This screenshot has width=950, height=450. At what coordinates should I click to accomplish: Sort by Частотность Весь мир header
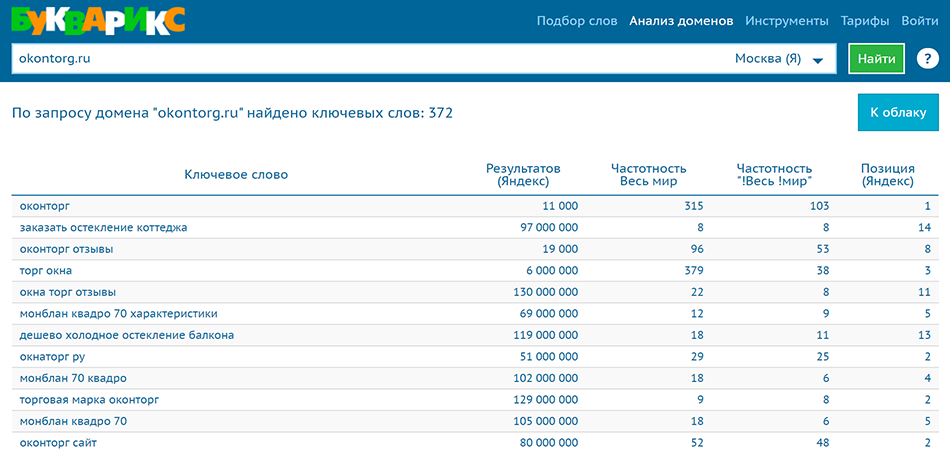[648, 175]
